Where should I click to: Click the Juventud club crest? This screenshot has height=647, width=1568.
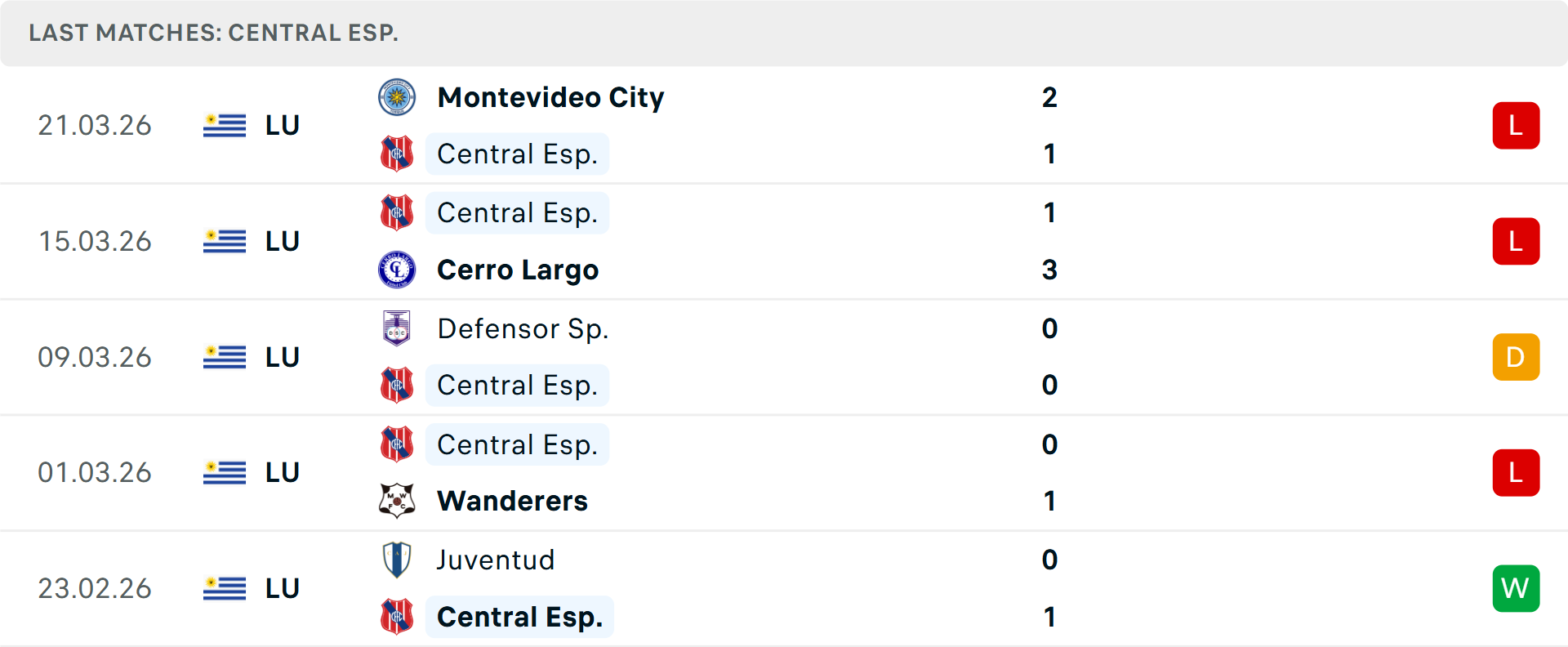pos(397,560)
